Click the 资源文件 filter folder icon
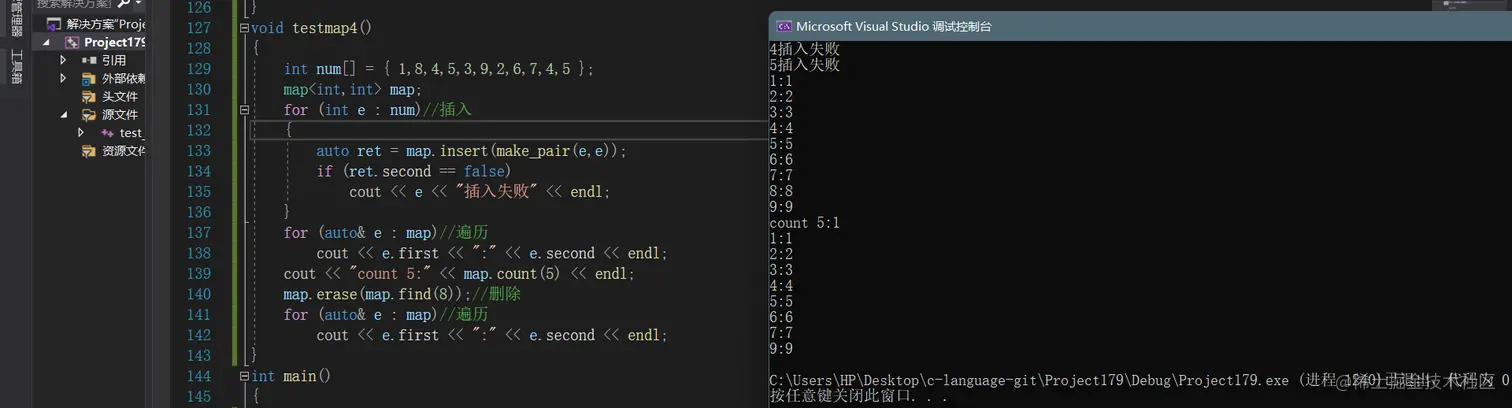 pos(89,151)
